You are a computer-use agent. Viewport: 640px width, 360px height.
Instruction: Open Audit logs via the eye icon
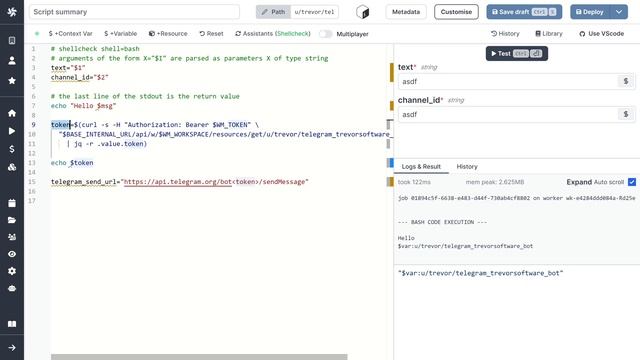coord(12,254)
